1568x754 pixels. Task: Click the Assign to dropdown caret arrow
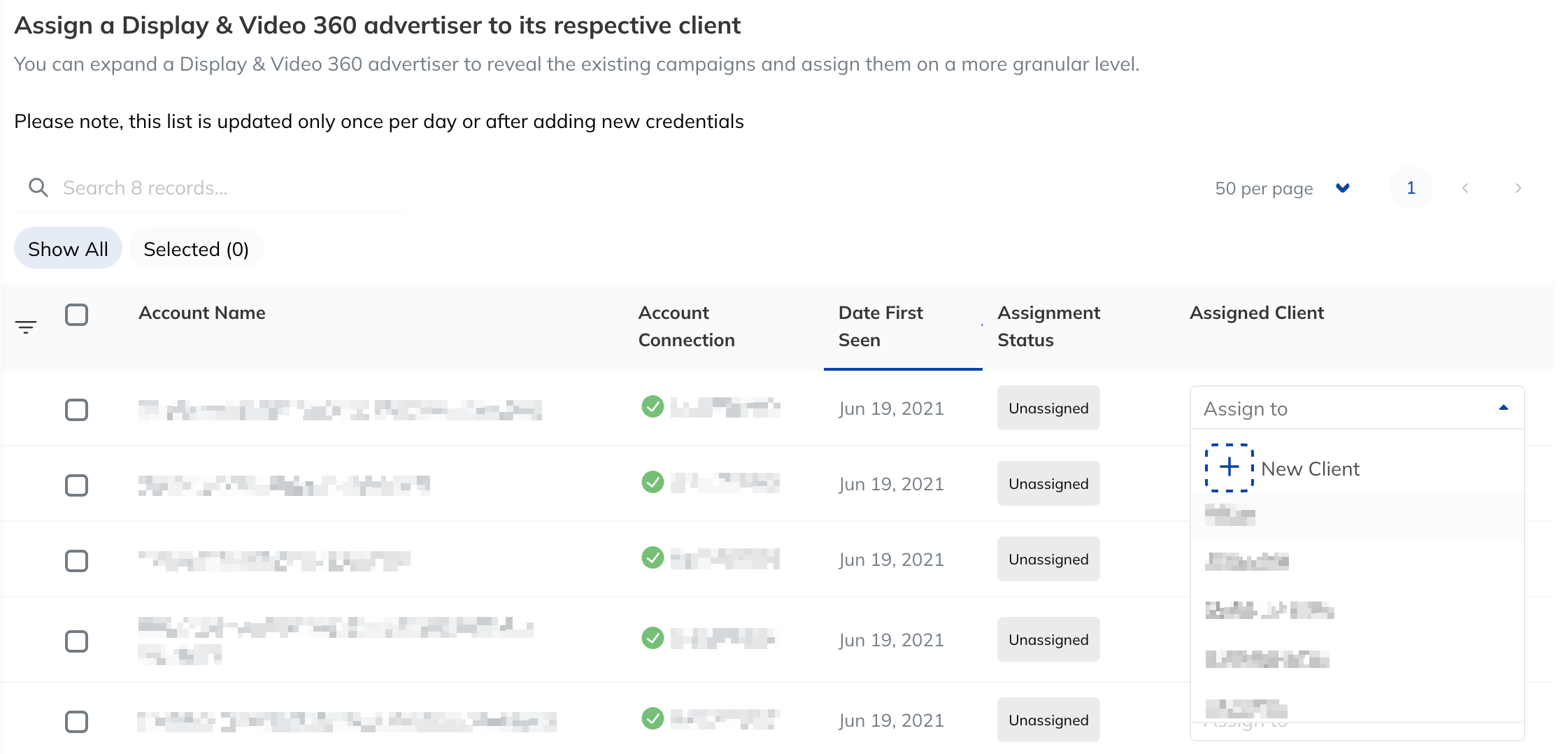(x=1504, y=408)
